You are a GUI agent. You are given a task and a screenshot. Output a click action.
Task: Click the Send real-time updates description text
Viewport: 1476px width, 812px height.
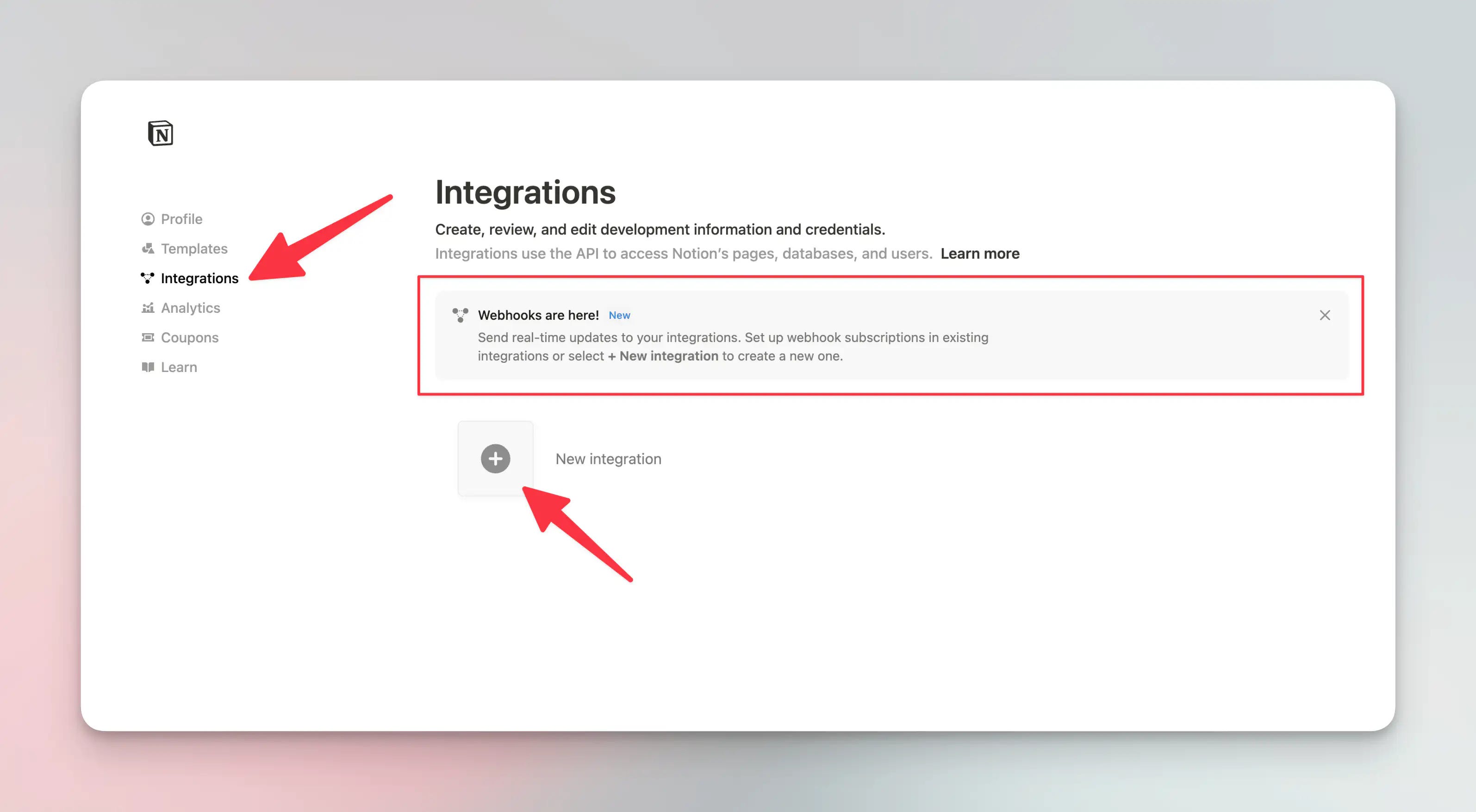(733, 347)
